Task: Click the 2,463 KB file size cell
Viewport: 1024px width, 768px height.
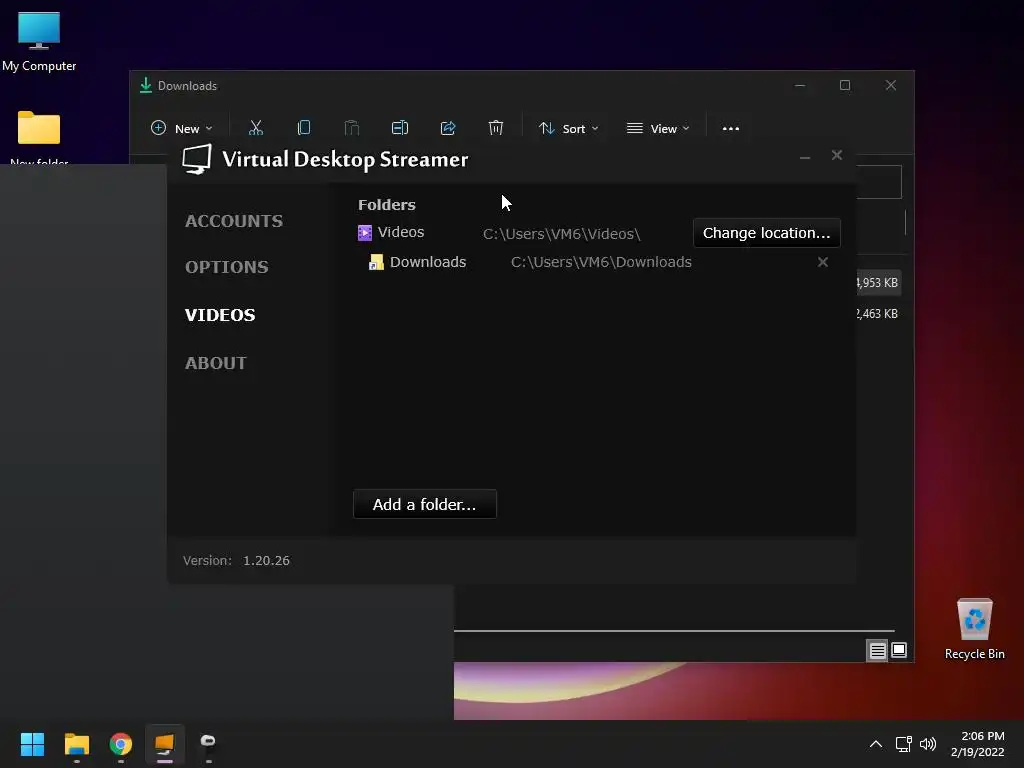Action: point(878,314)
